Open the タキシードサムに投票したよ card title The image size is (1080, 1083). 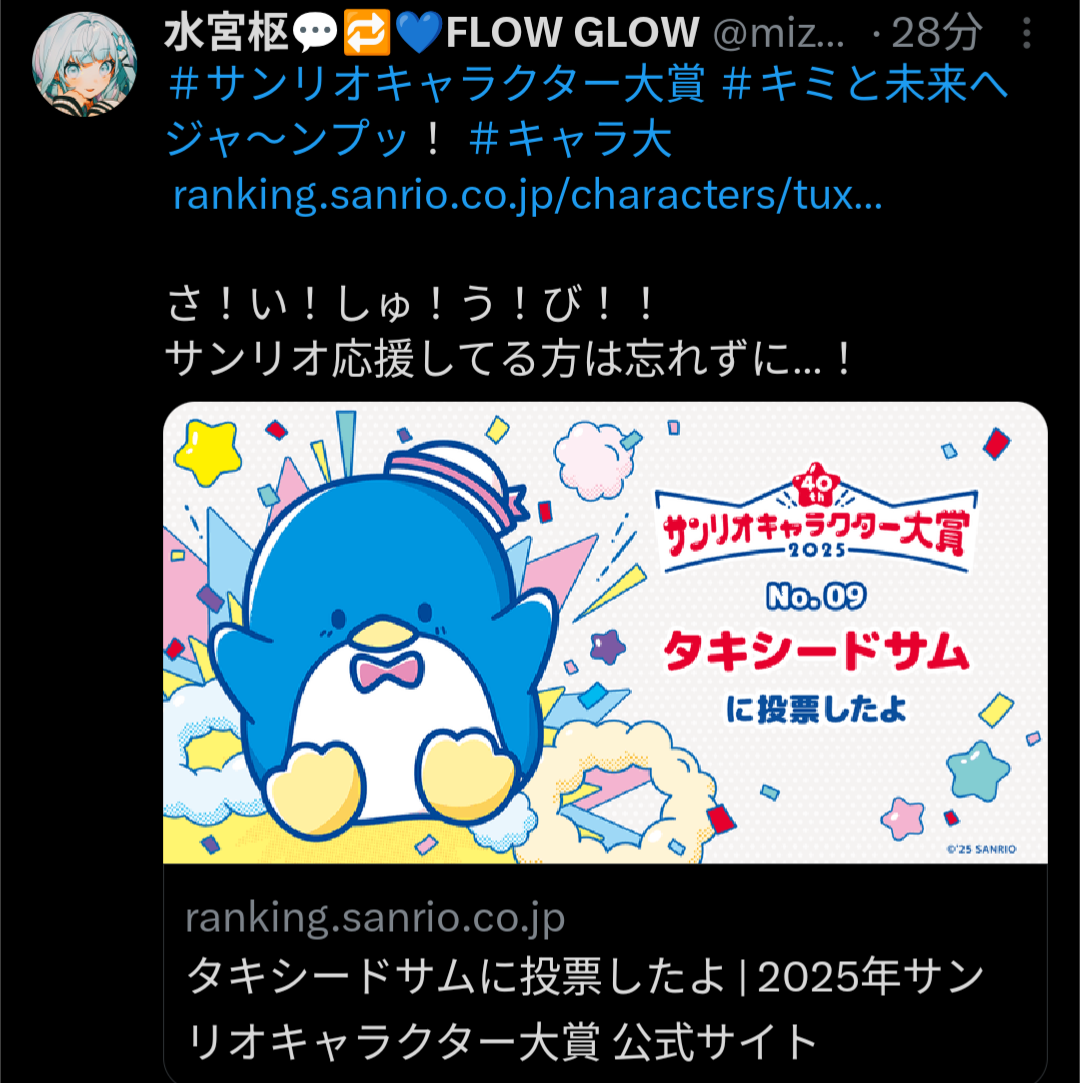[x=586, y=1008]
